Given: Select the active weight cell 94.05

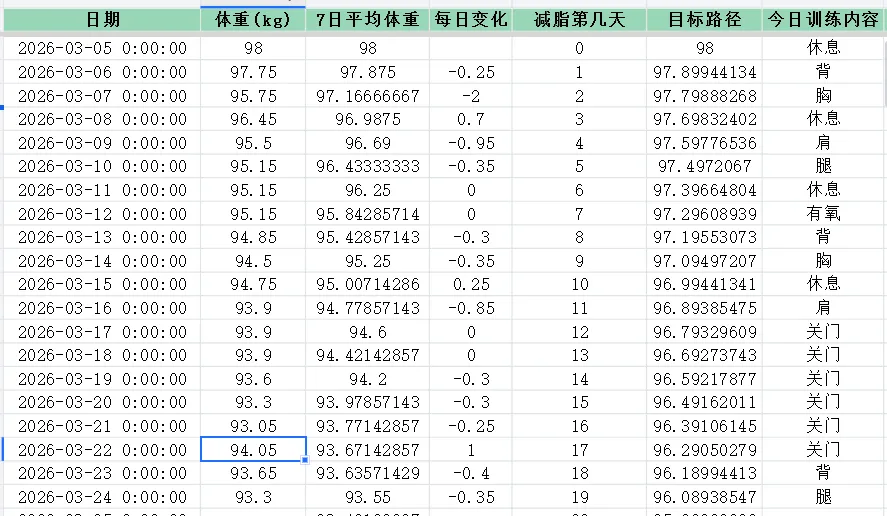Looking at the screenshot, I should tap(253, 449).
